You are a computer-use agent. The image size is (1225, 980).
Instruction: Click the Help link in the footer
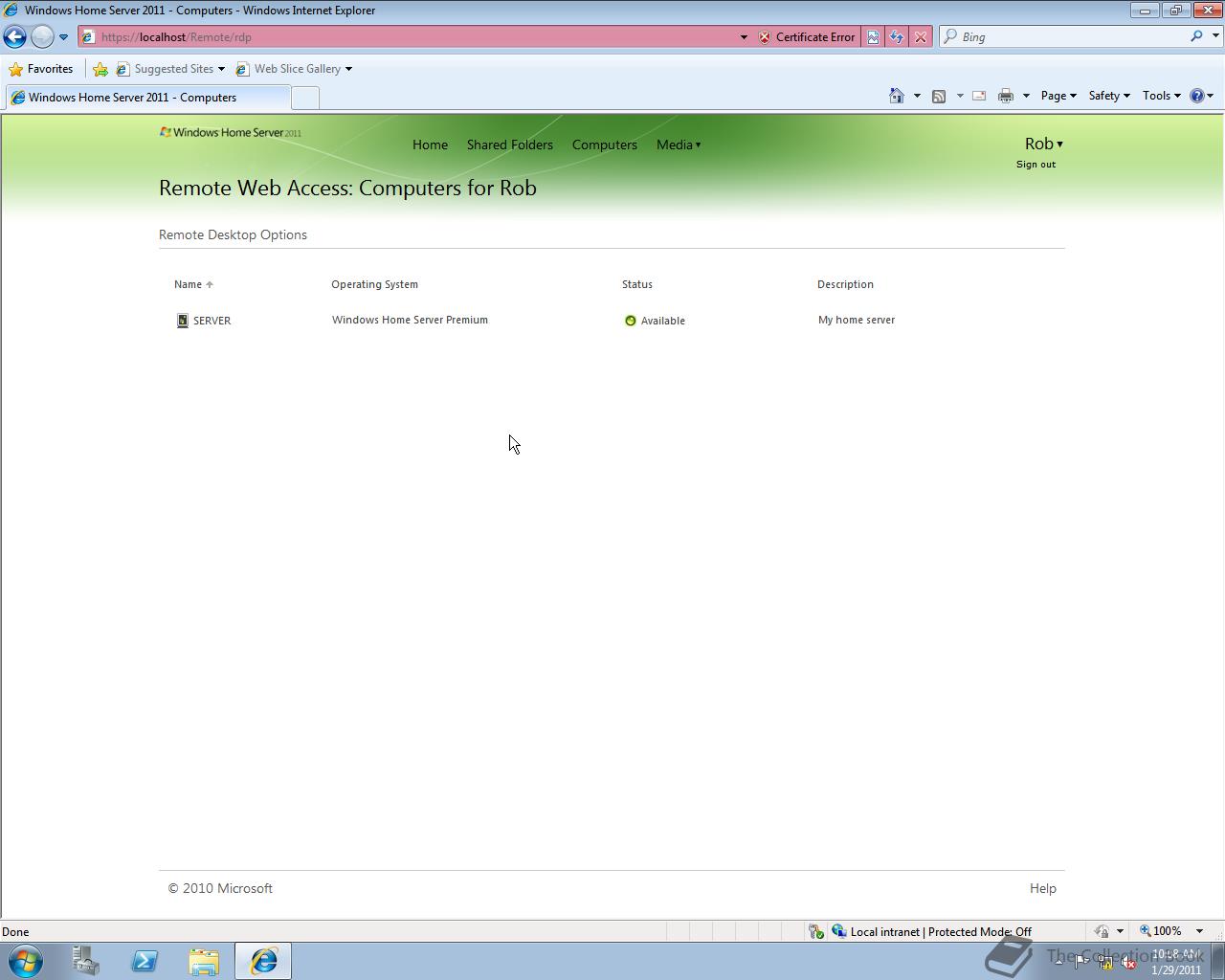tap(1043, 888)
